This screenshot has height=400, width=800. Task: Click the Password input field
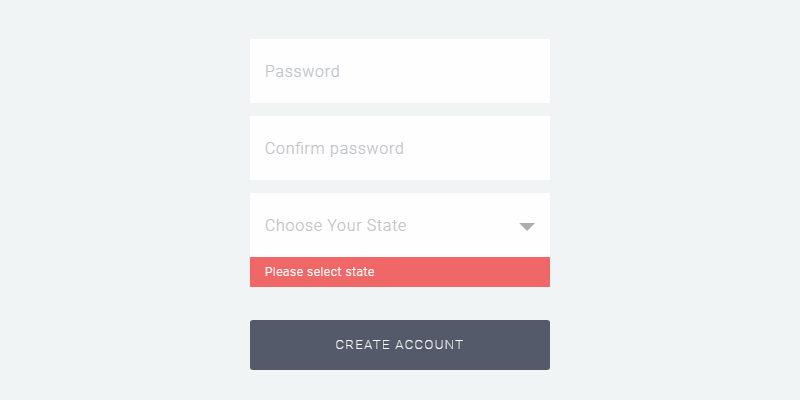pos(400,71)
